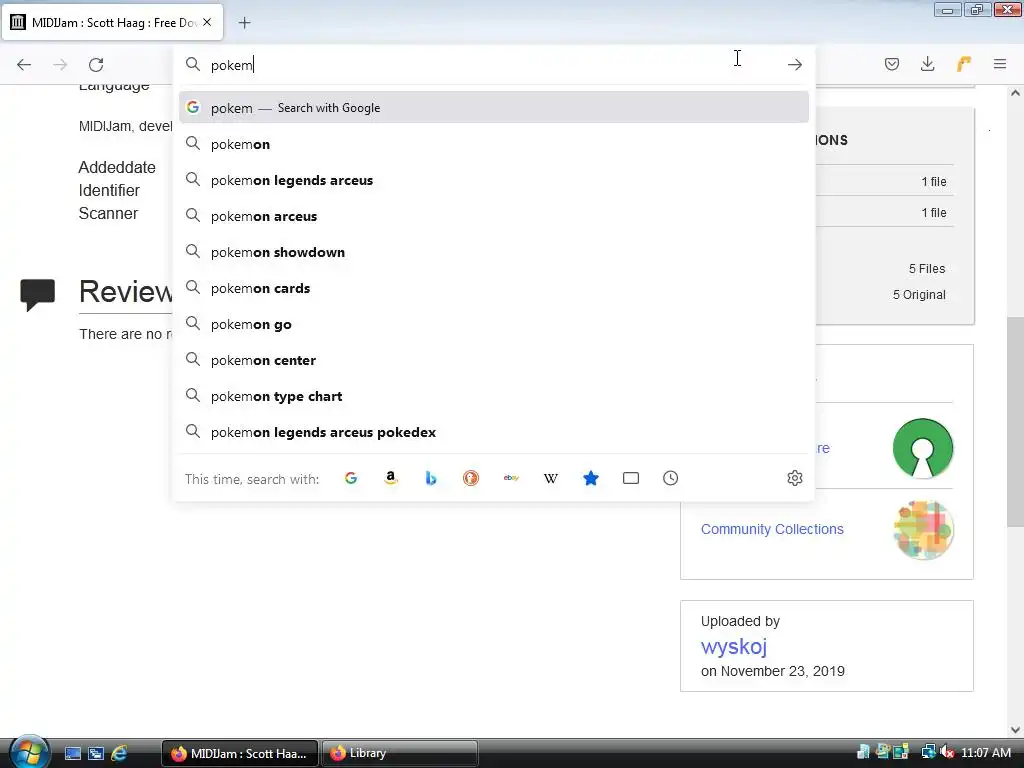
Task: Choose 'pokemon legends arceus' suggestion
Action: point(494,180)
